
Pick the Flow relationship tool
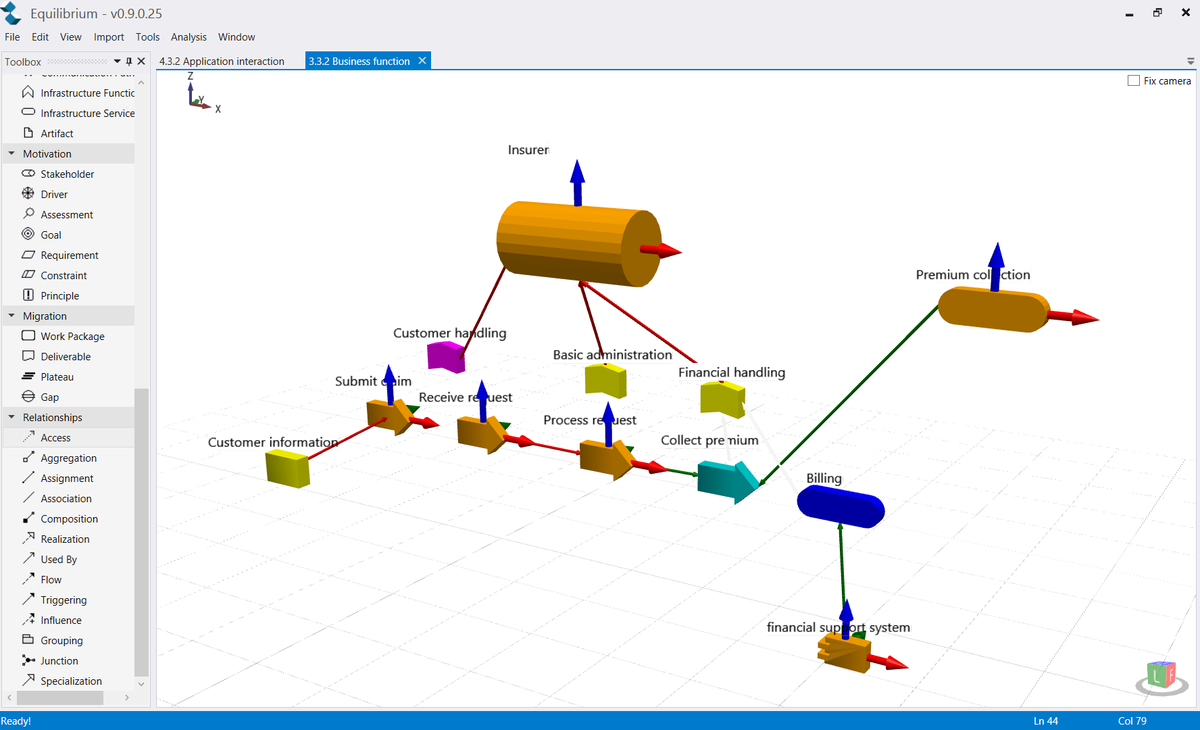point(41,580)
